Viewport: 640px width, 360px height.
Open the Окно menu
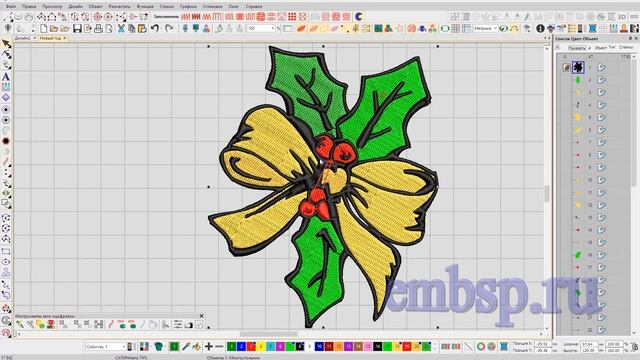[233, 7]
